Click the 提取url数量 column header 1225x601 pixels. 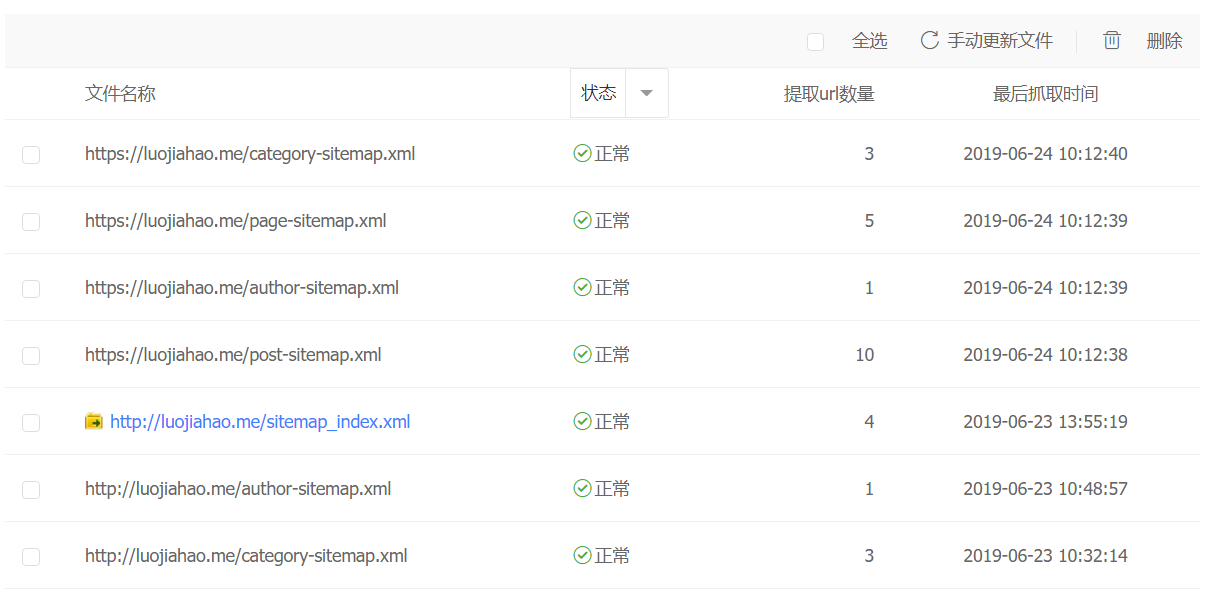(829, 94)
